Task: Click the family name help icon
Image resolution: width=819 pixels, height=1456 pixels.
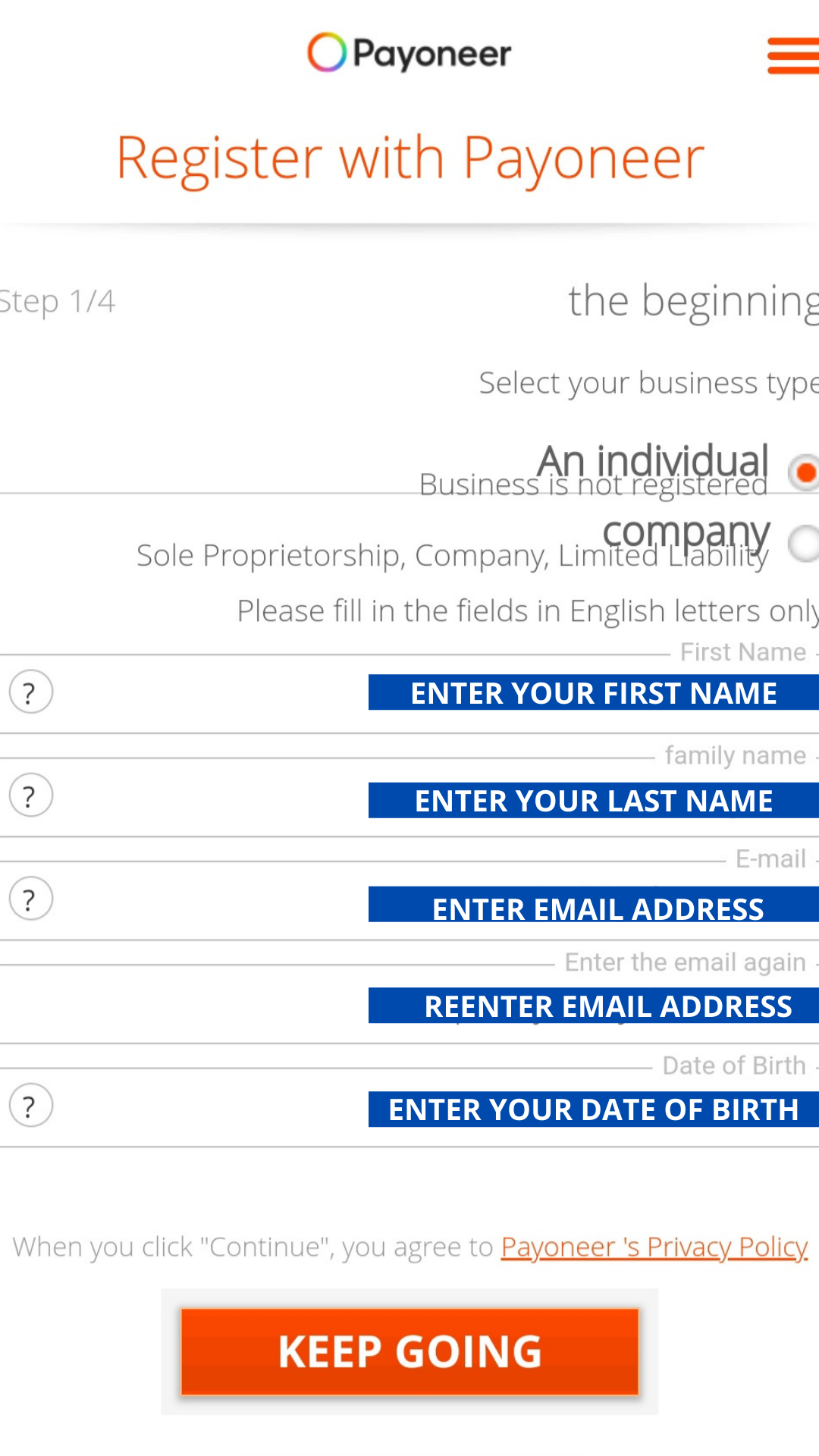Action: 30,795
